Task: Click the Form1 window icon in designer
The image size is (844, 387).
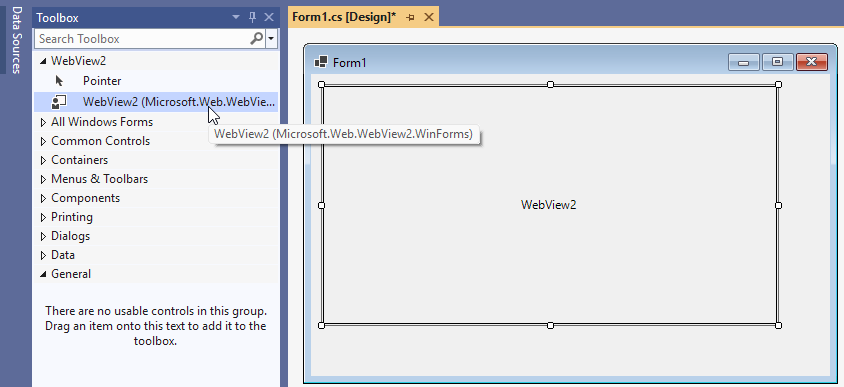Action: (321, 62)
